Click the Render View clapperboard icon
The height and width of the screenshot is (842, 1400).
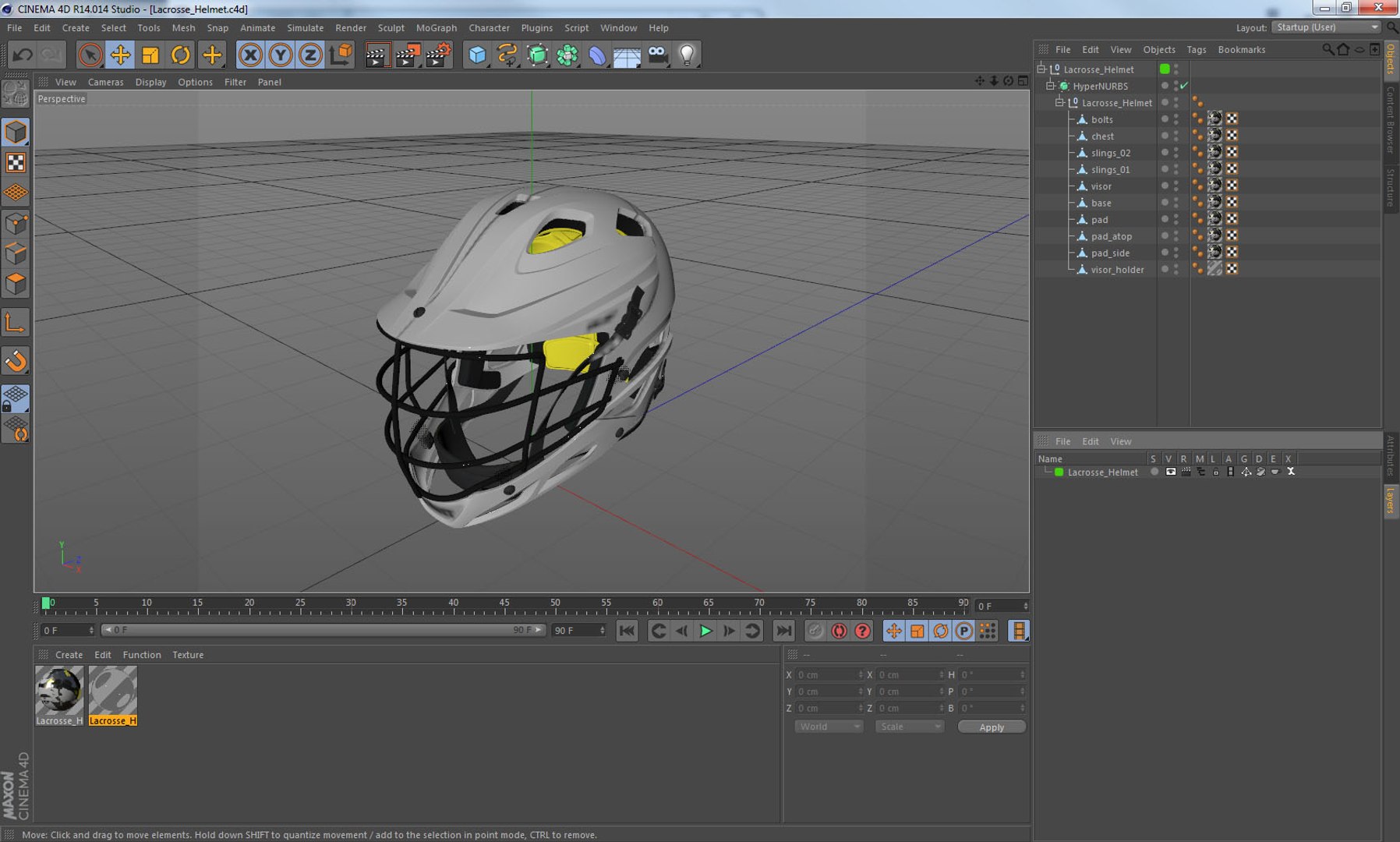[x=377, y=55]
